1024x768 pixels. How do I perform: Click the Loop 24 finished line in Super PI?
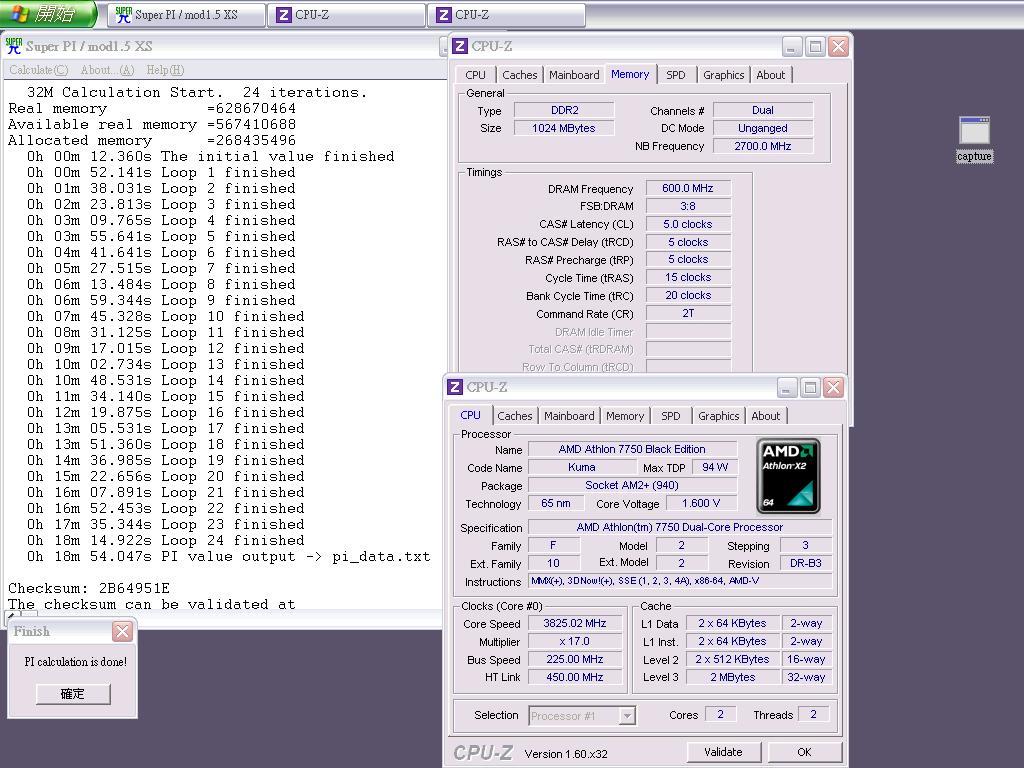[166, 541]
